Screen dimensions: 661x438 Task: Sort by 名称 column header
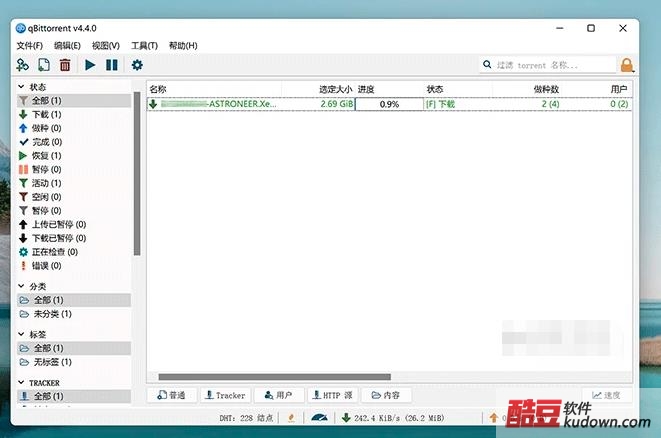tap(214, 89)
